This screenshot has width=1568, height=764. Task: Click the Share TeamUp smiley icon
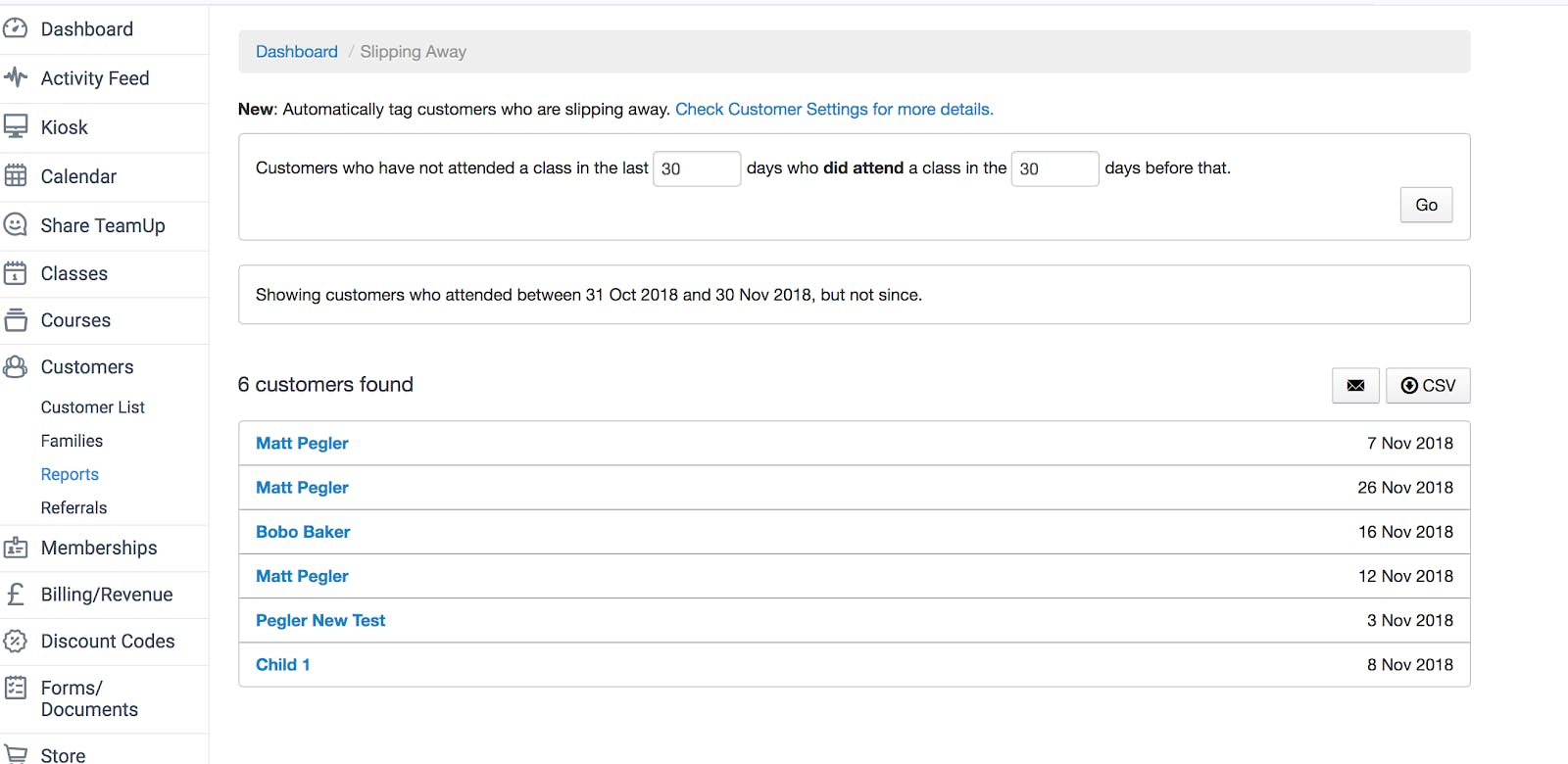pyautogui.click(x=16, y=225)
